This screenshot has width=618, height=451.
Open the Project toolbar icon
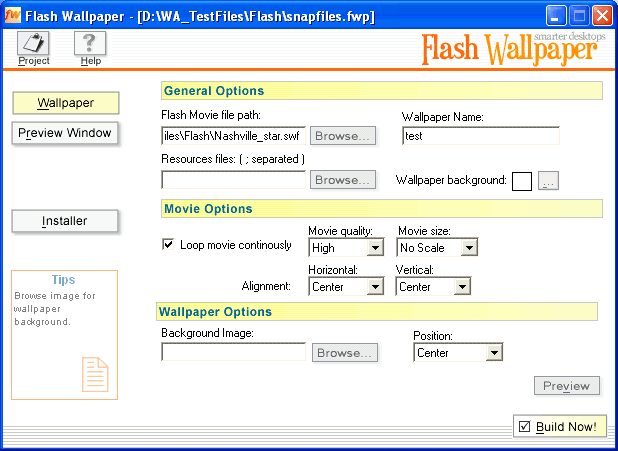(34, 44)
